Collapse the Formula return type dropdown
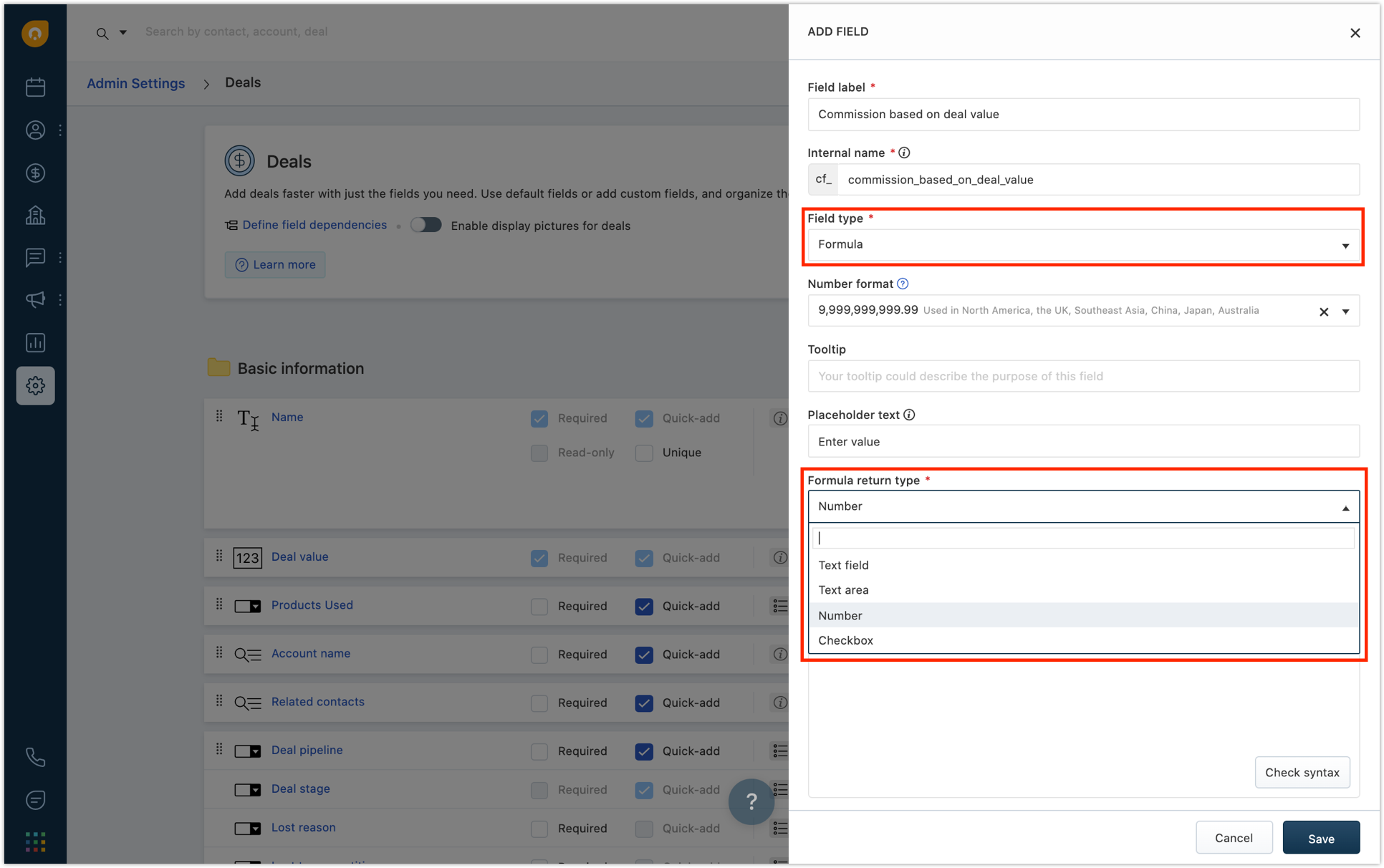Image resolution: width=1384 pixels, height=868 pixels. click(x=1345, y=507)
